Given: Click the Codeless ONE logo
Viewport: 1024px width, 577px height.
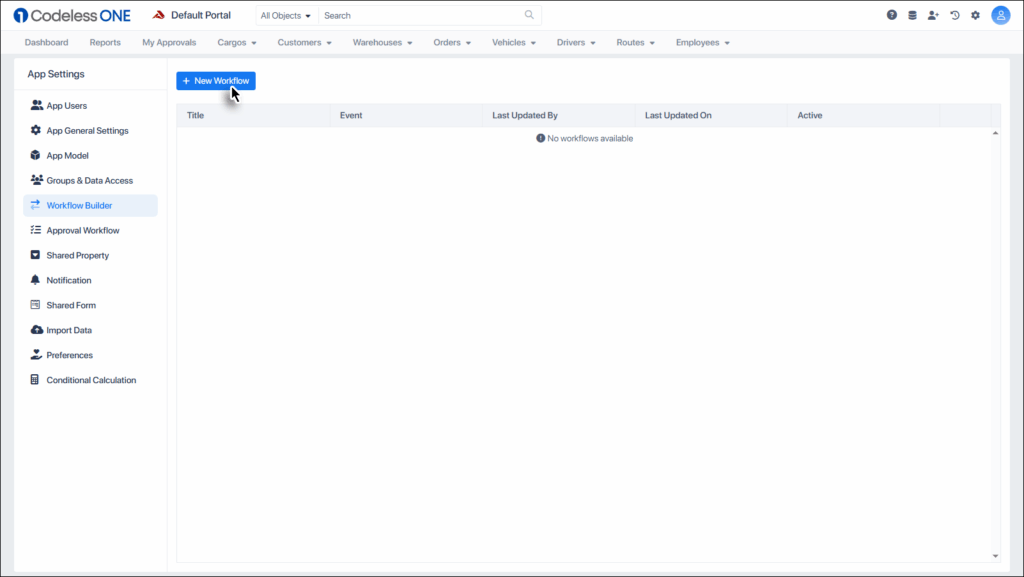Looking at the screenshot, I should coord(70,15).
